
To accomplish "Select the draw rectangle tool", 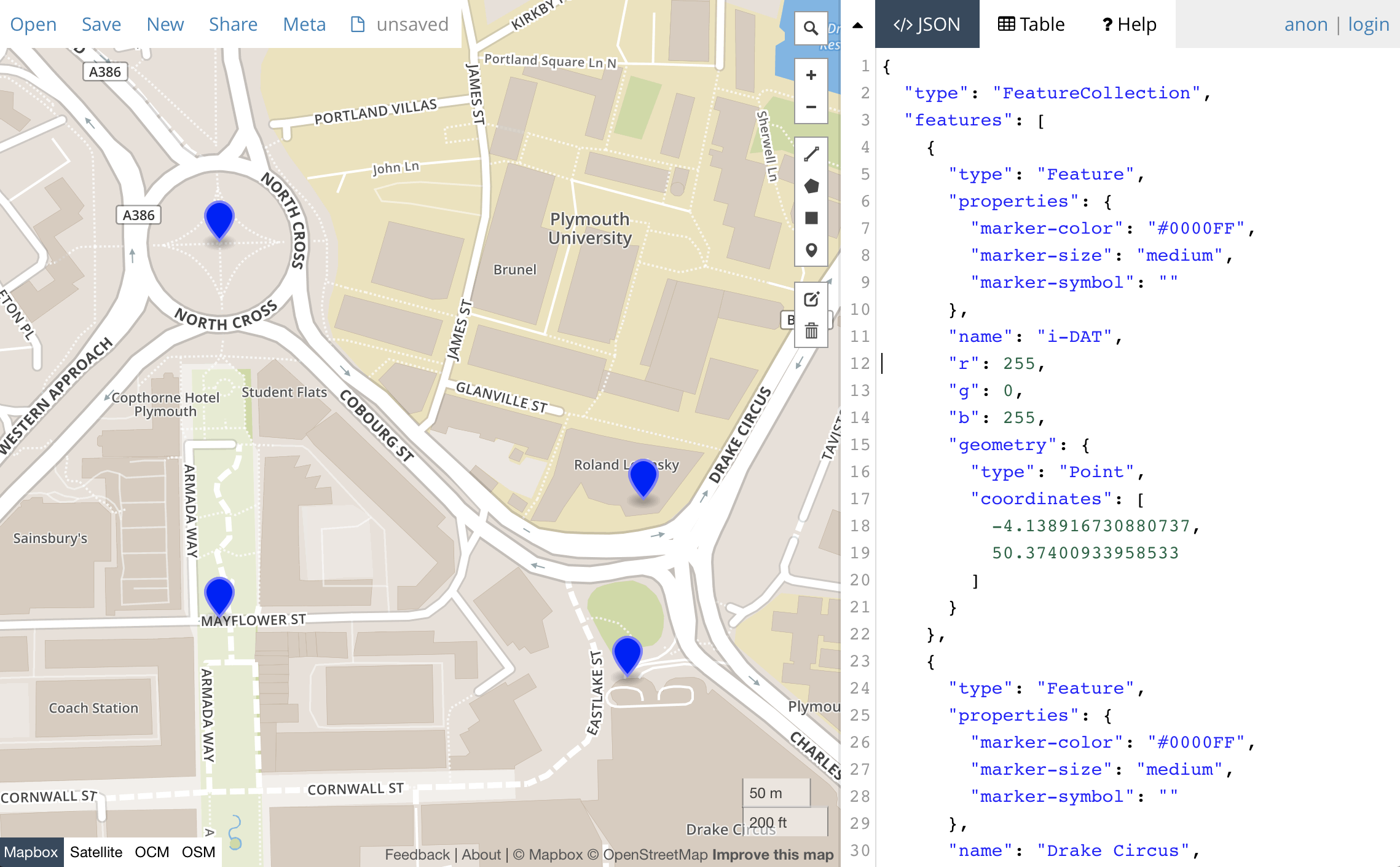I will click(x=811, y=218).
